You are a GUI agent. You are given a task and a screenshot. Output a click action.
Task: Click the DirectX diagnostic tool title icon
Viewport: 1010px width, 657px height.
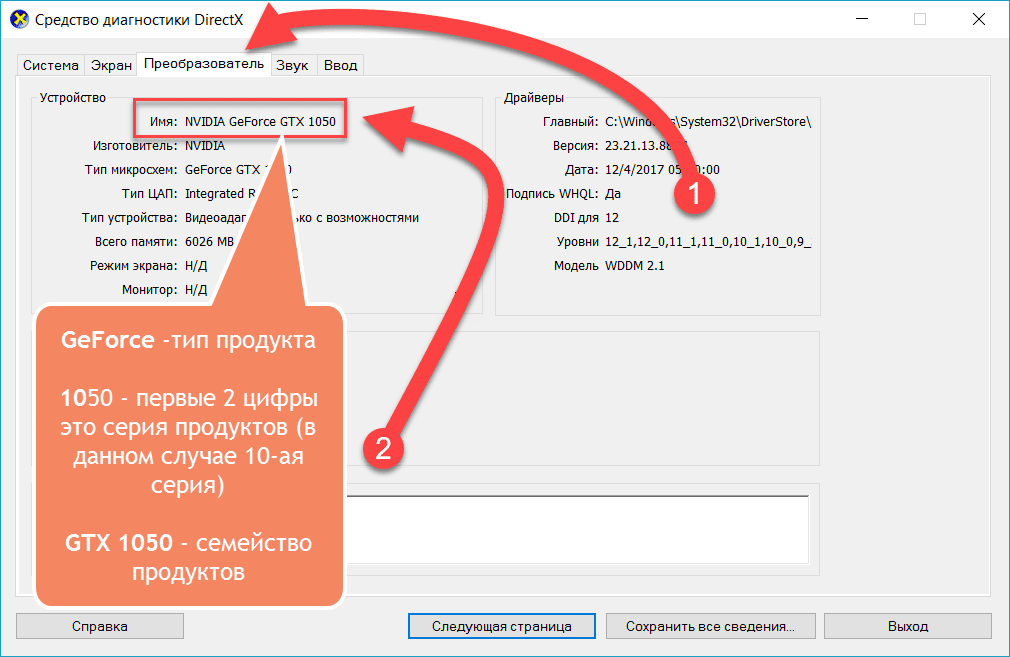pyautogui.click(x=19, y=19)
